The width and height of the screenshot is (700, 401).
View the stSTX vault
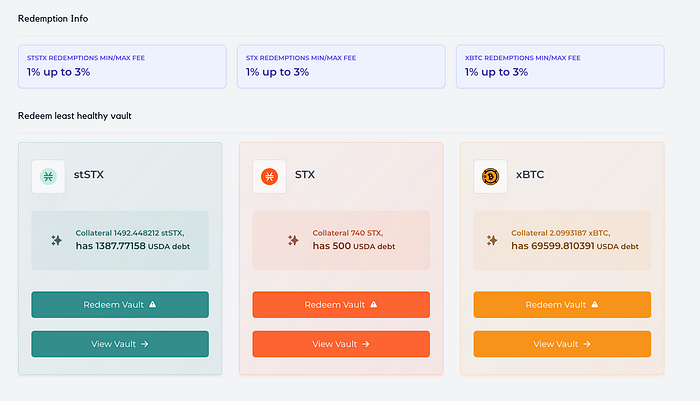(x=120, y=344)
